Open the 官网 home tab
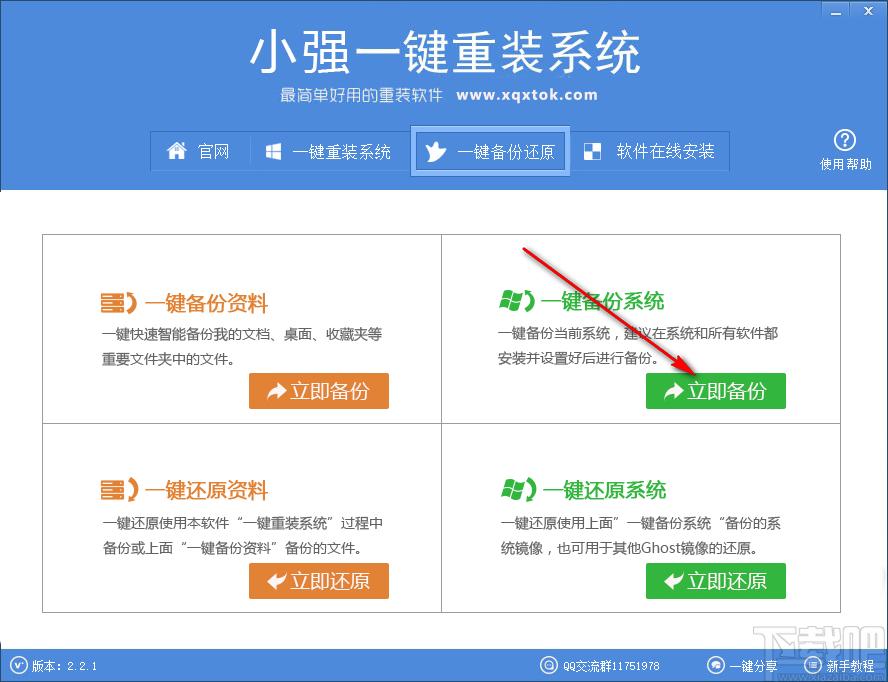Viewport: 888px width, 682px height. [200, 151]
